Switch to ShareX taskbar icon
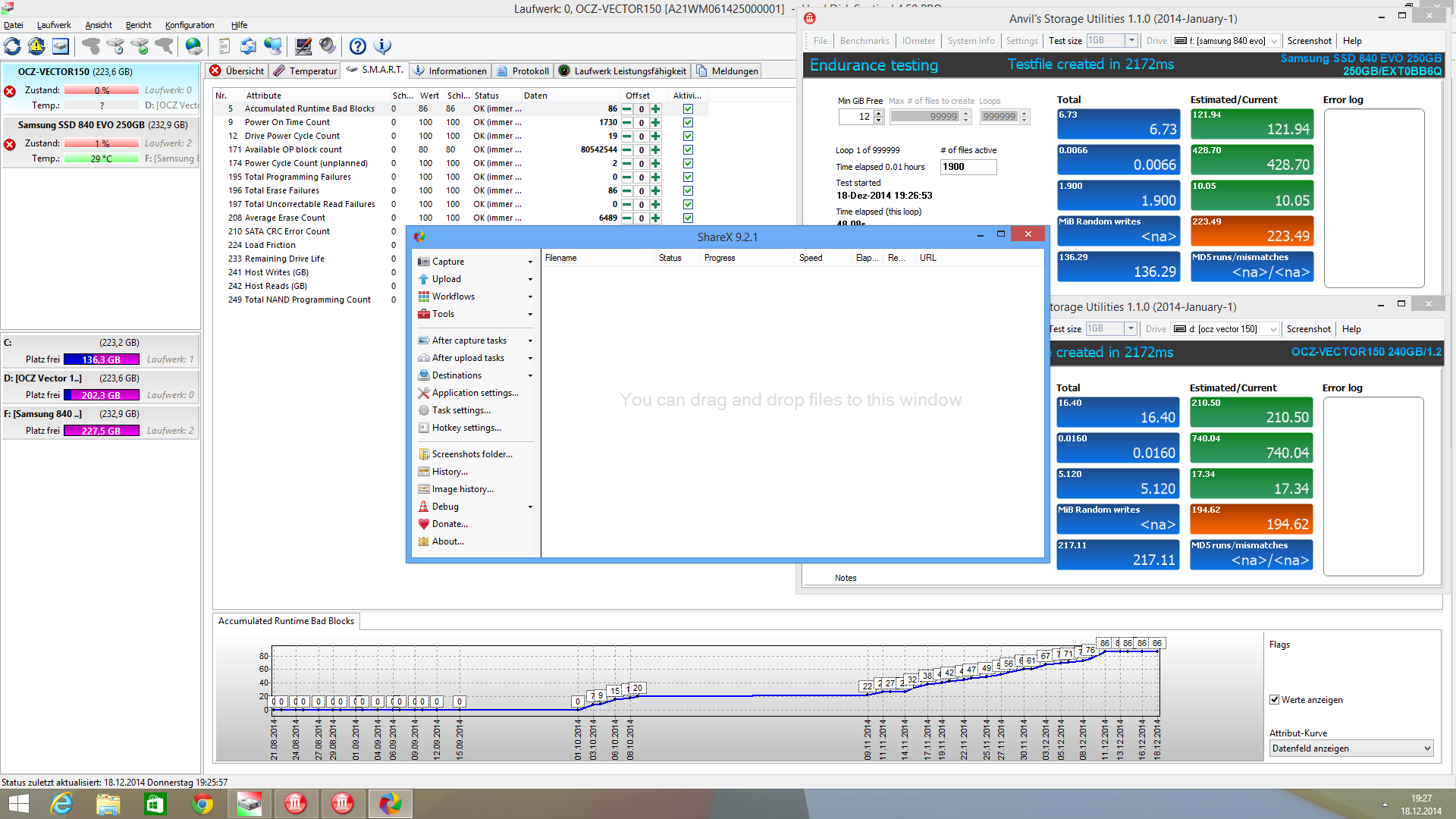The height and width of the screenshot is (819, 1456). [x=390, y=804]
